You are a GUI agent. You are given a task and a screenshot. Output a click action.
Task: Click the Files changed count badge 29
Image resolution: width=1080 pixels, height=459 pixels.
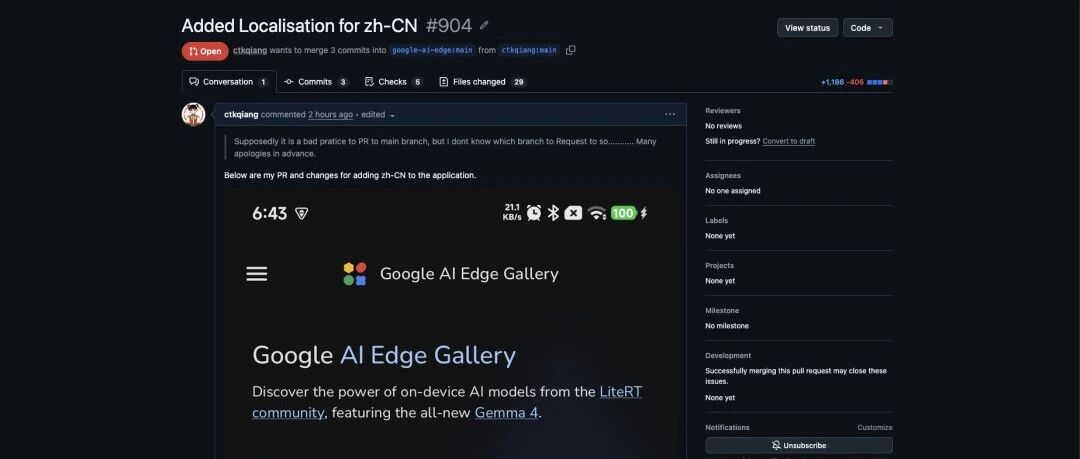[x=519, y=82]
